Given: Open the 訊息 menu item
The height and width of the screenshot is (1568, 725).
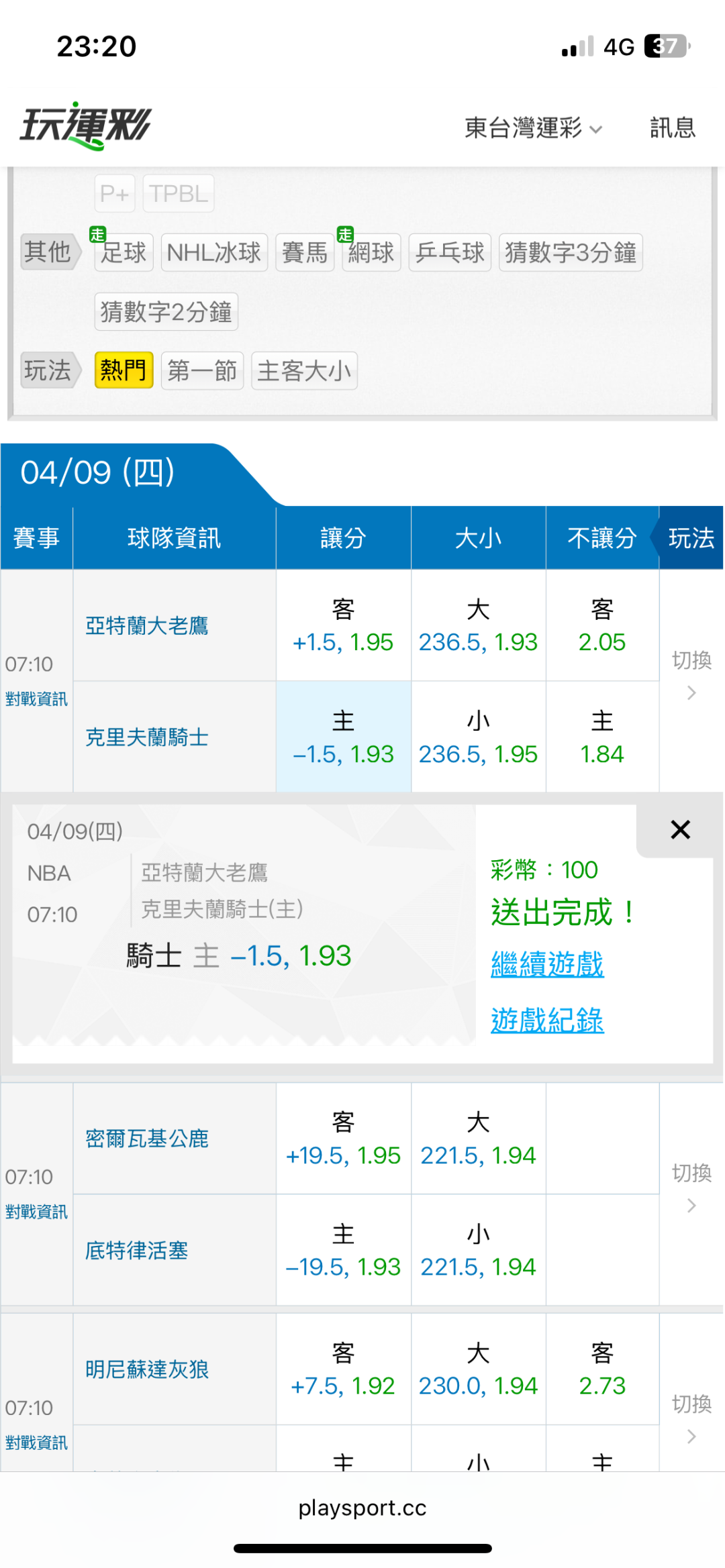Looking at the screenshot, I should click(672, 127).
